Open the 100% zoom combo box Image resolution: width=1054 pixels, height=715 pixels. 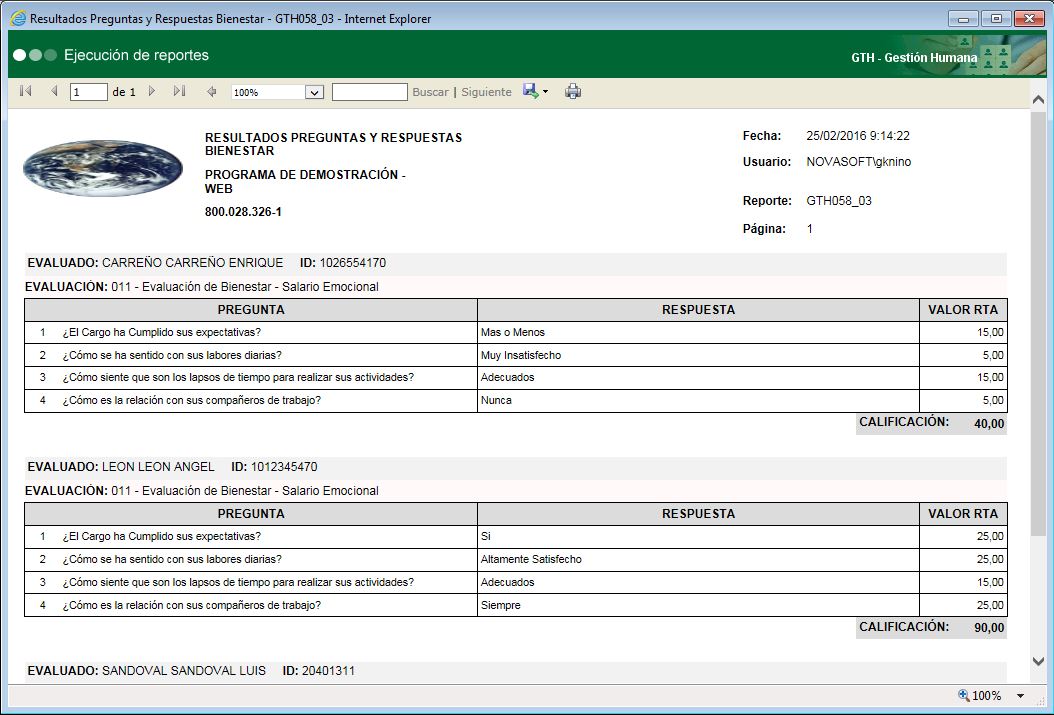278,92
